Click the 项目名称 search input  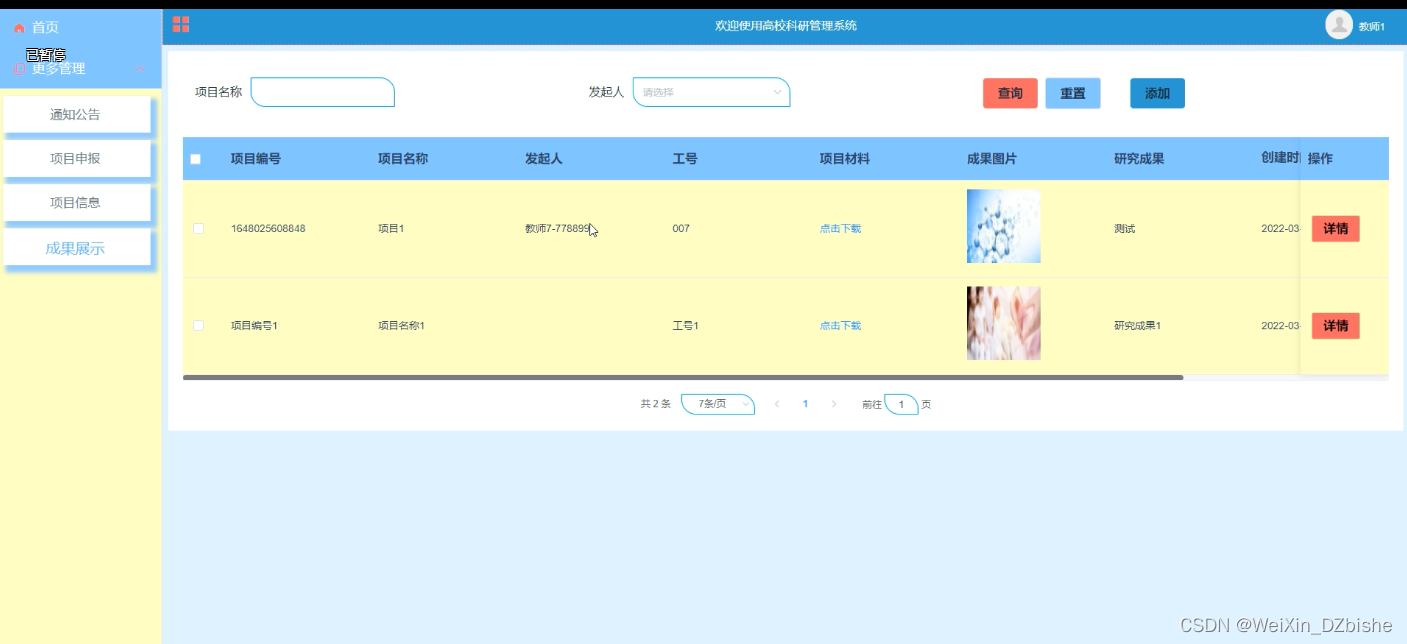pyautogui.click(x=323, y=92)
